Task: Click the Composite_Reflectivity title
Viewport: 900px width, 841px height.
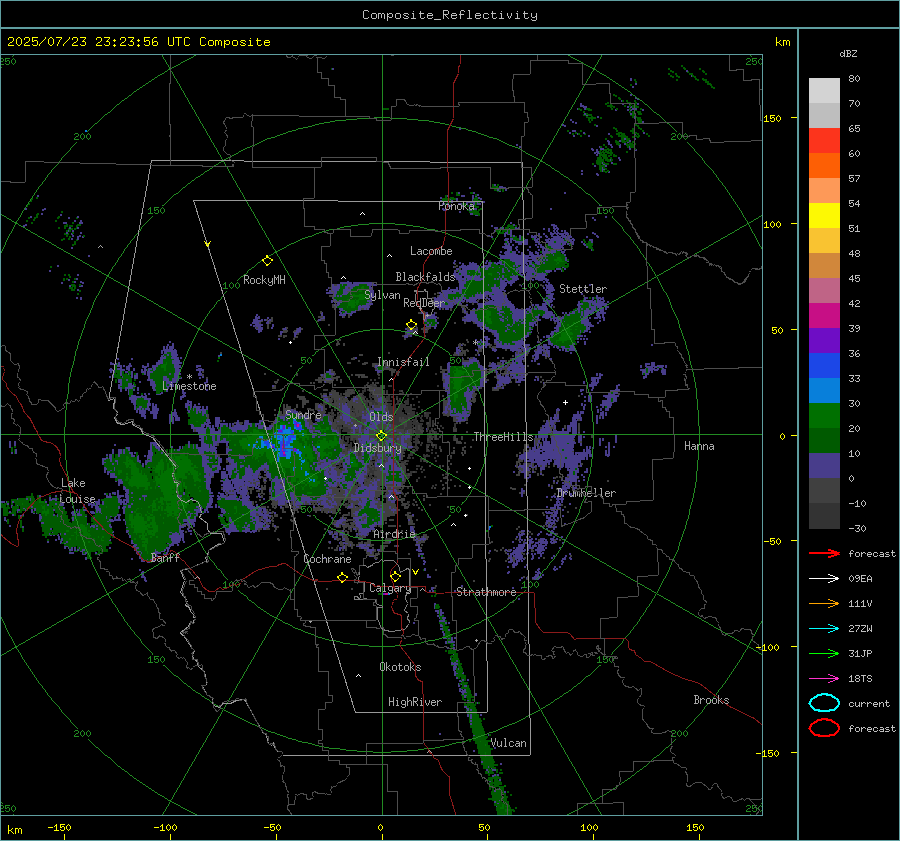Action: point(450,15)
